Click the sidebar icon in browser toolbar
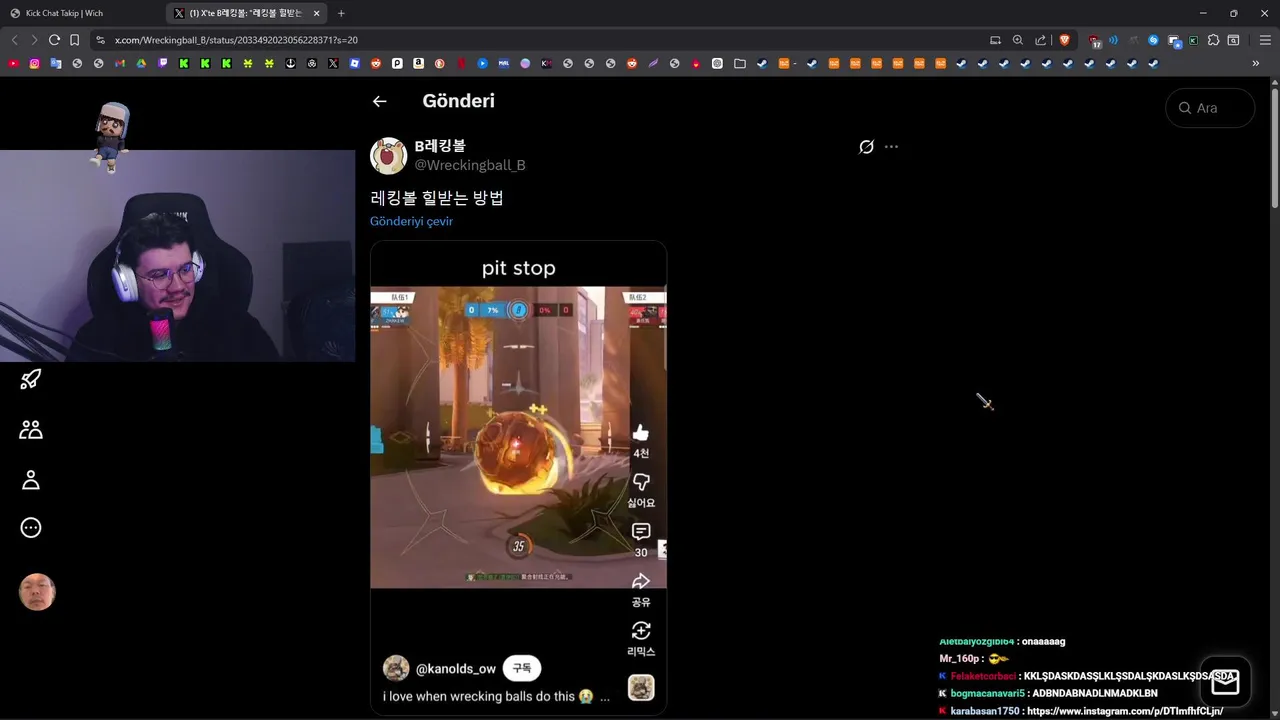This screenshot has width=1280, height=720. pyautogui.click(x=1233, y=40)
